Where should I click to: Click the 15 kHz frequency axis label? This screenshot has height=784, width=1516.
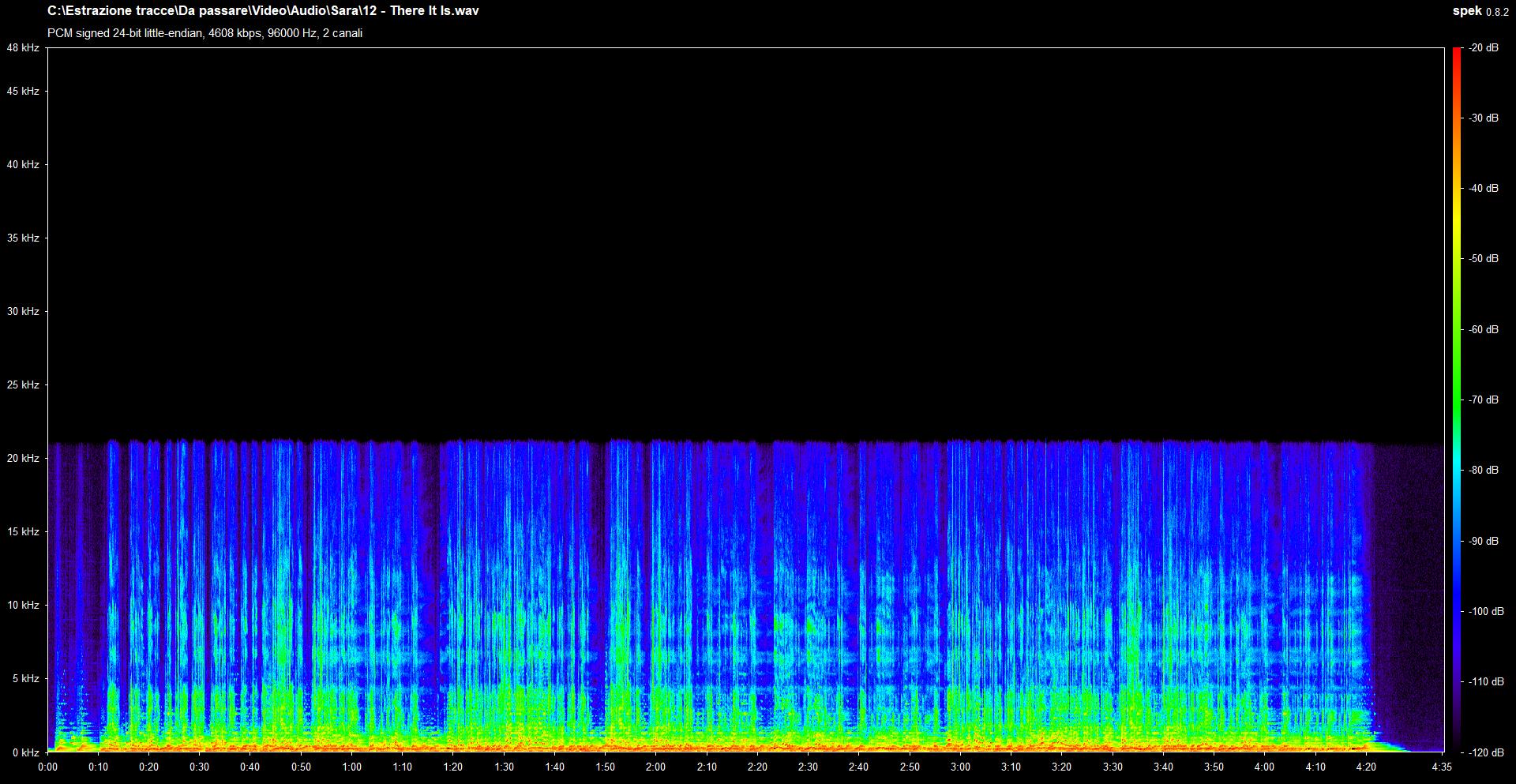coord(23,532)
